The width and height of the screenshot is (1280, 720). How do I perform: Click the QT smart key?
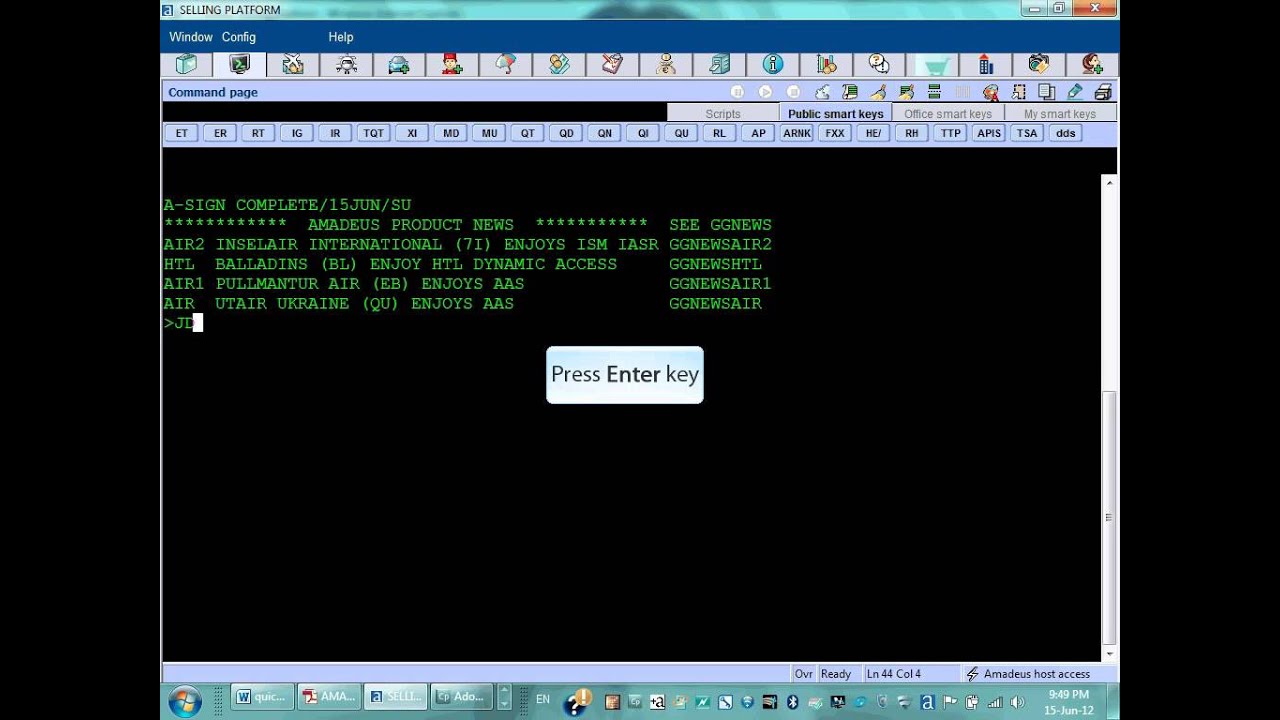click(527, 133)
